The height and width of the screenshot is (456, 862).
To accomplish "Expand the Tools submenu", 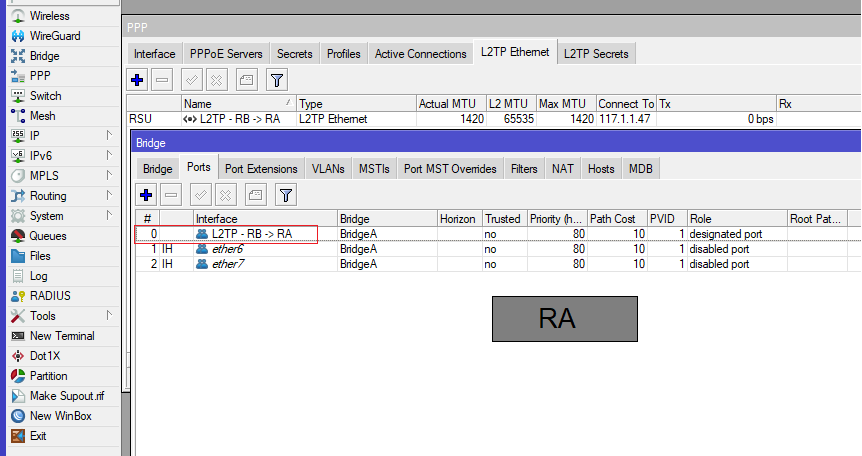I will 109,316.
